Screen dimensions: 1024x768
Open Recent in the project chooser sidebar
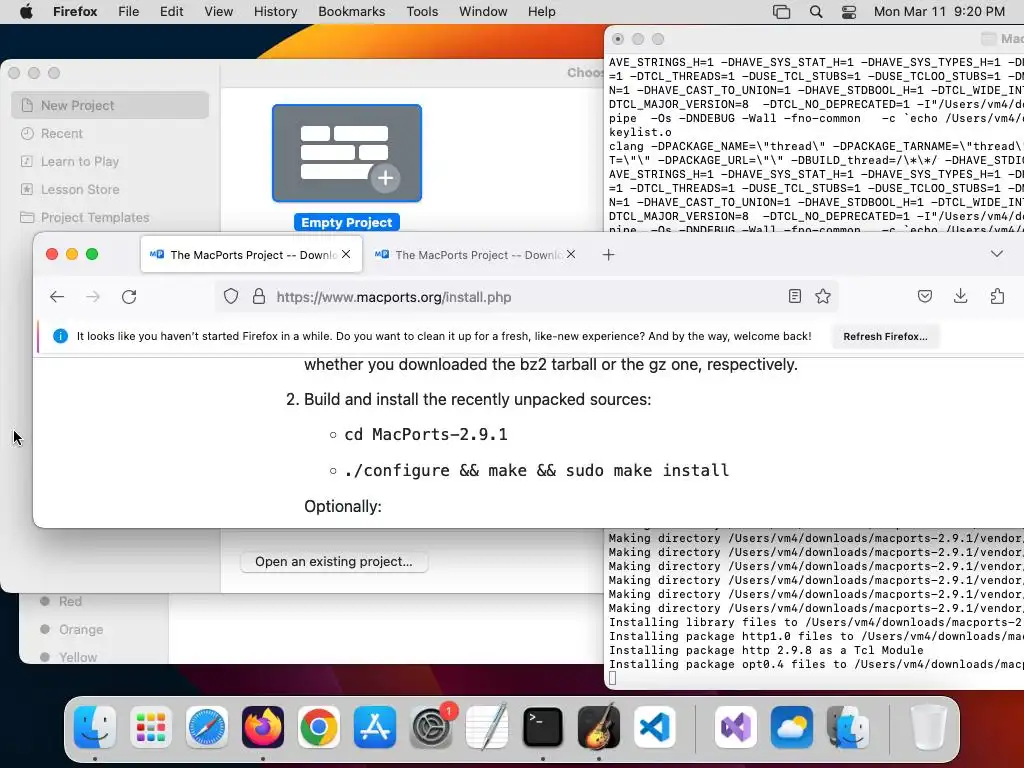point(110,133)
